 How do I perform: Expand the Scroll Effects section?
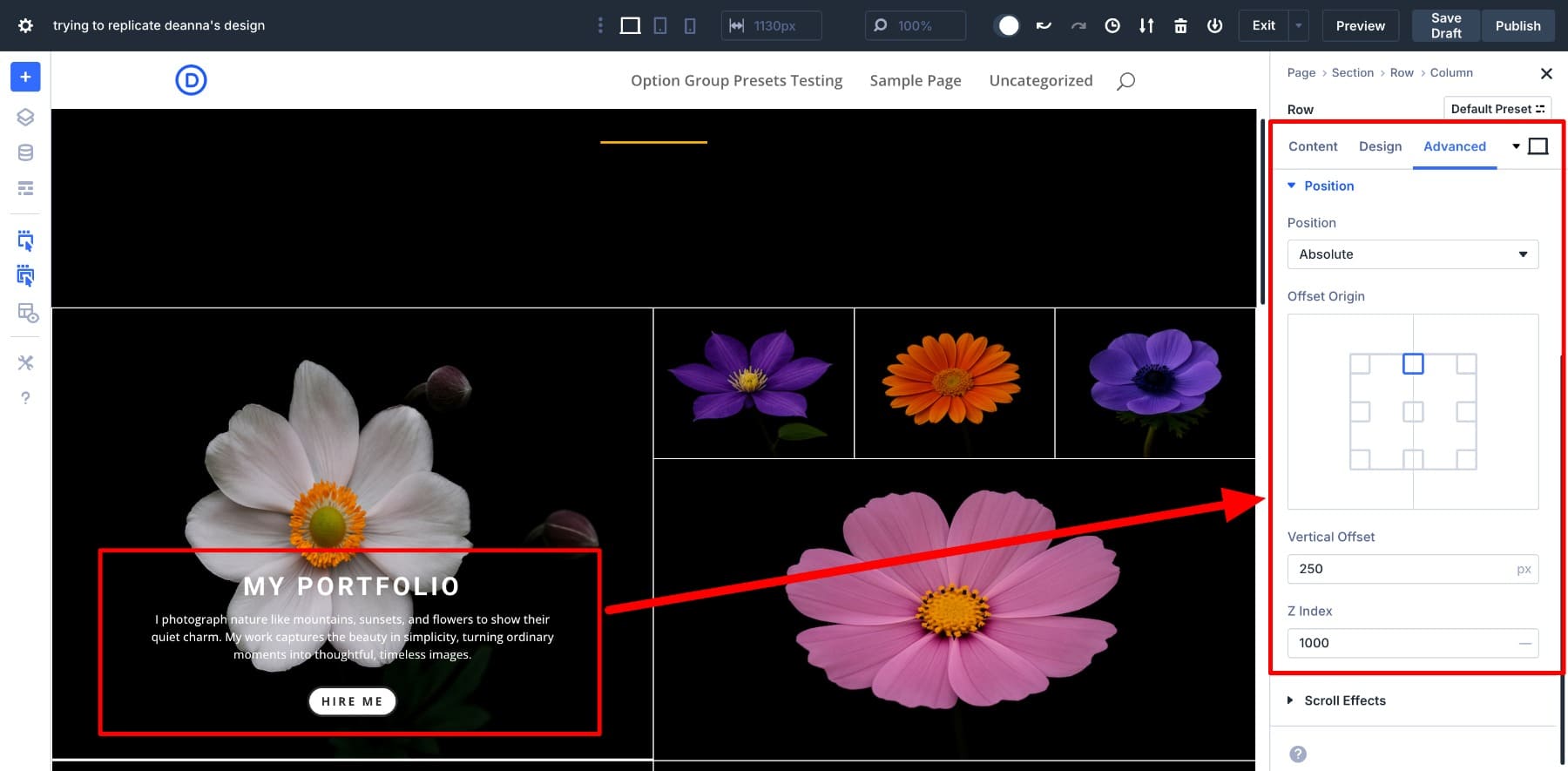pos(1344,700)
